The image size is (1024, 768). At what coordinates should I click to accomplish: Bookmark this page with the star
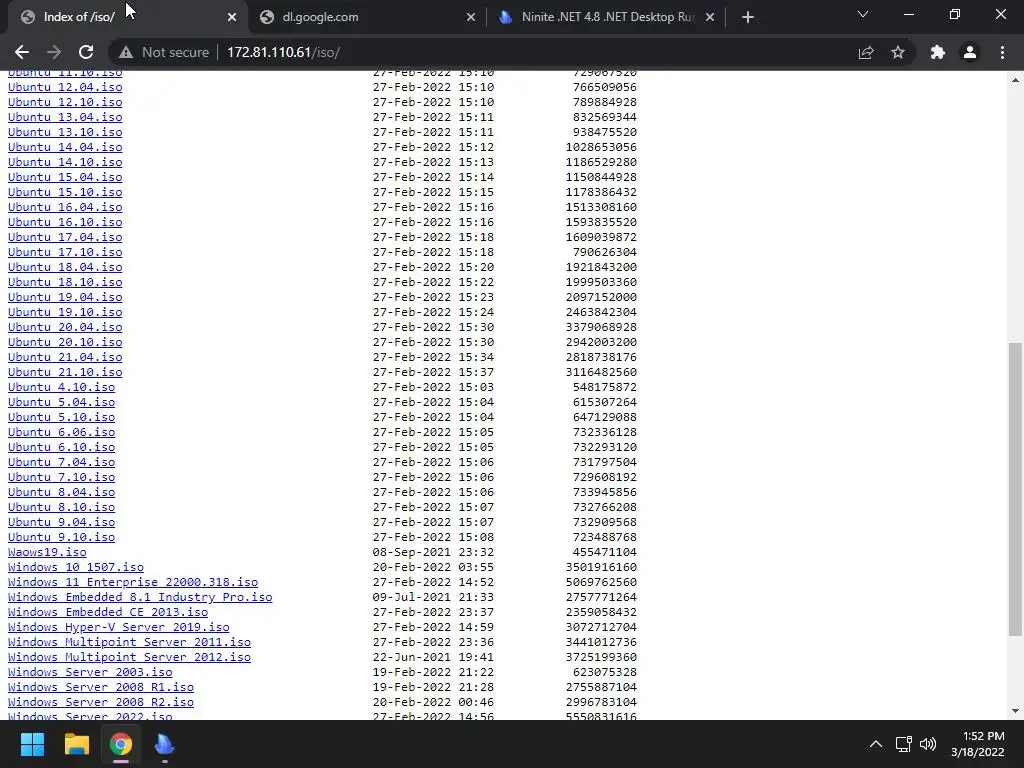(x=898, y=52)
